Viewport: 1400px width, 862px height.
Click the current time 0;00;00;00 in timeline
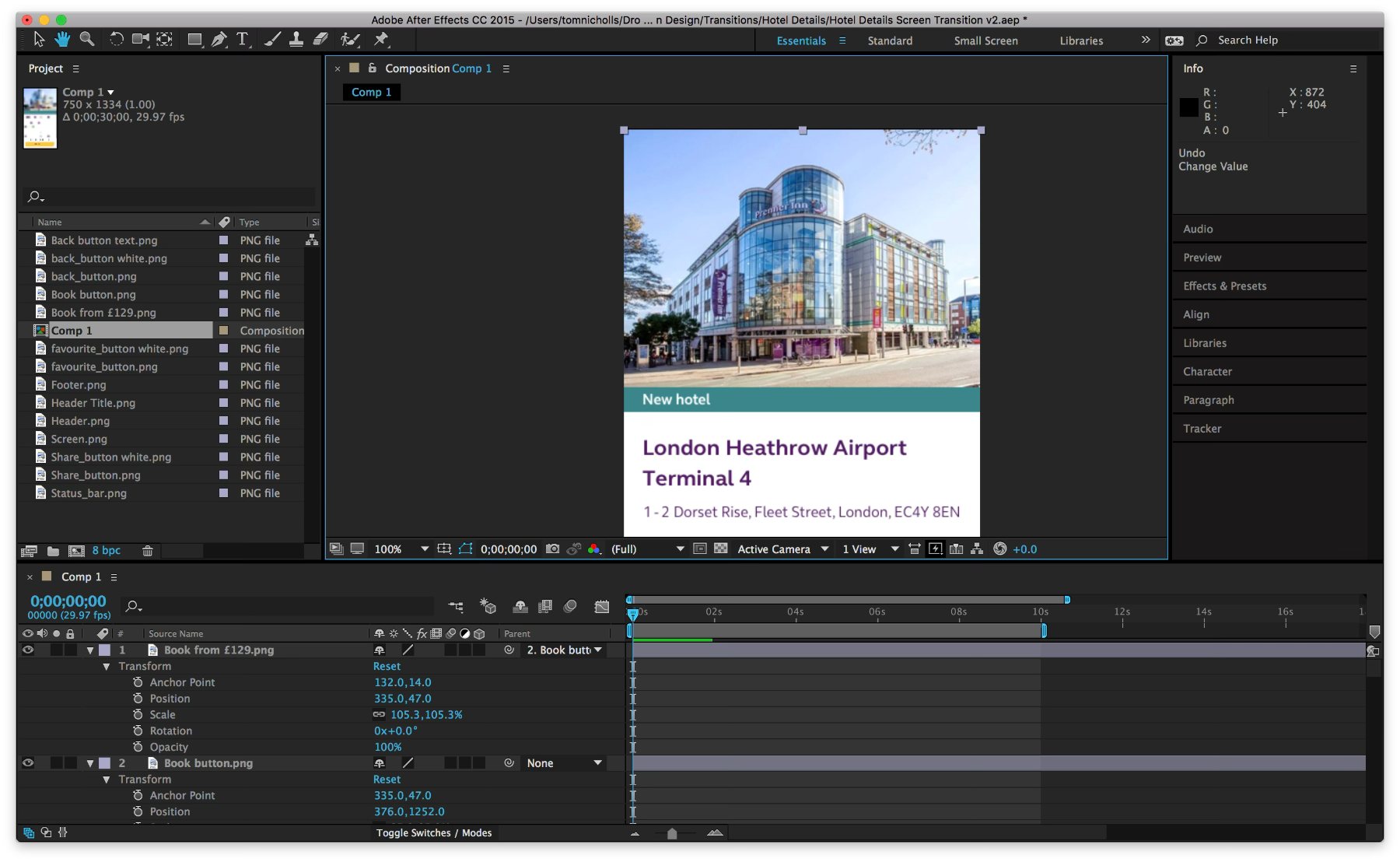[68, 601]
